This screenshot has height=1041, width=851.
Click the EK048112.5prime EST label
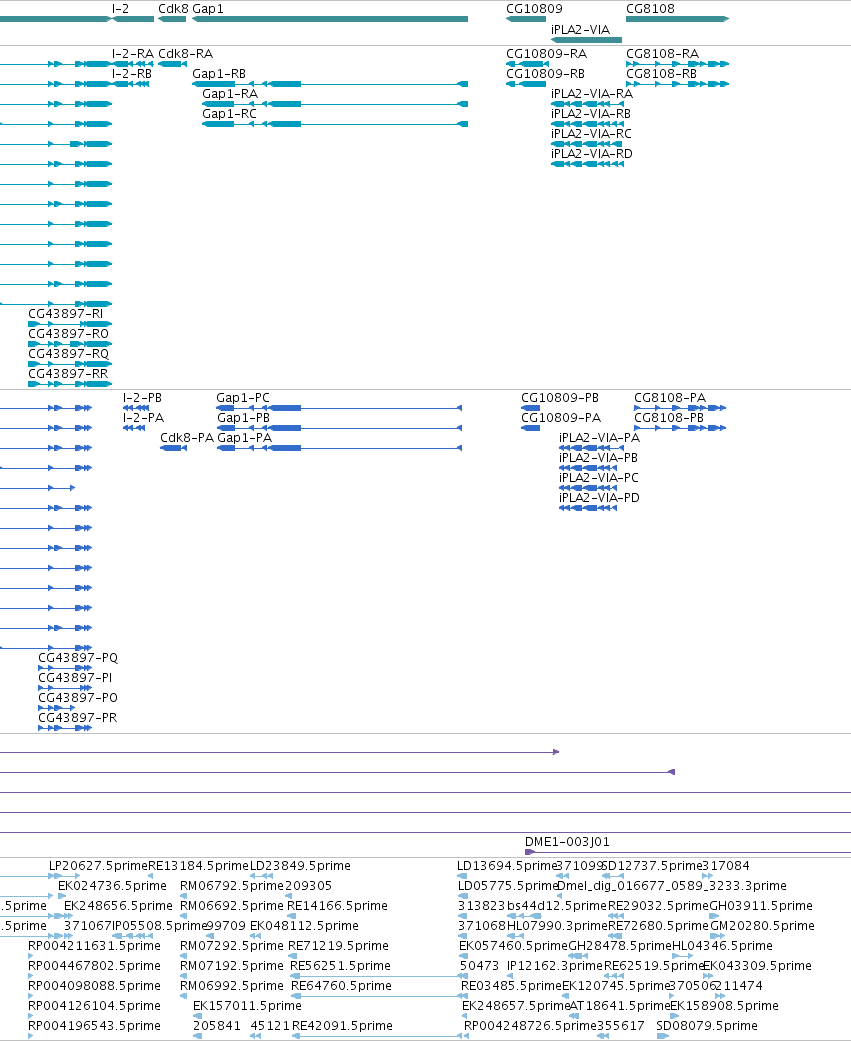click(x=304, y=925)
